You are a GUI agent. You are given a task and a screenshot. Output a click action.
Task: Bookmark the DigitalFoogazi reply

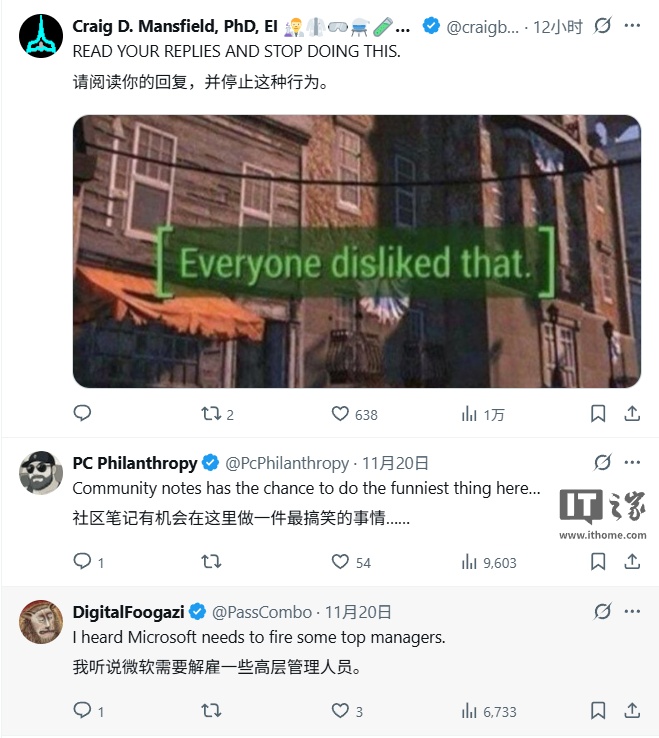598,710
